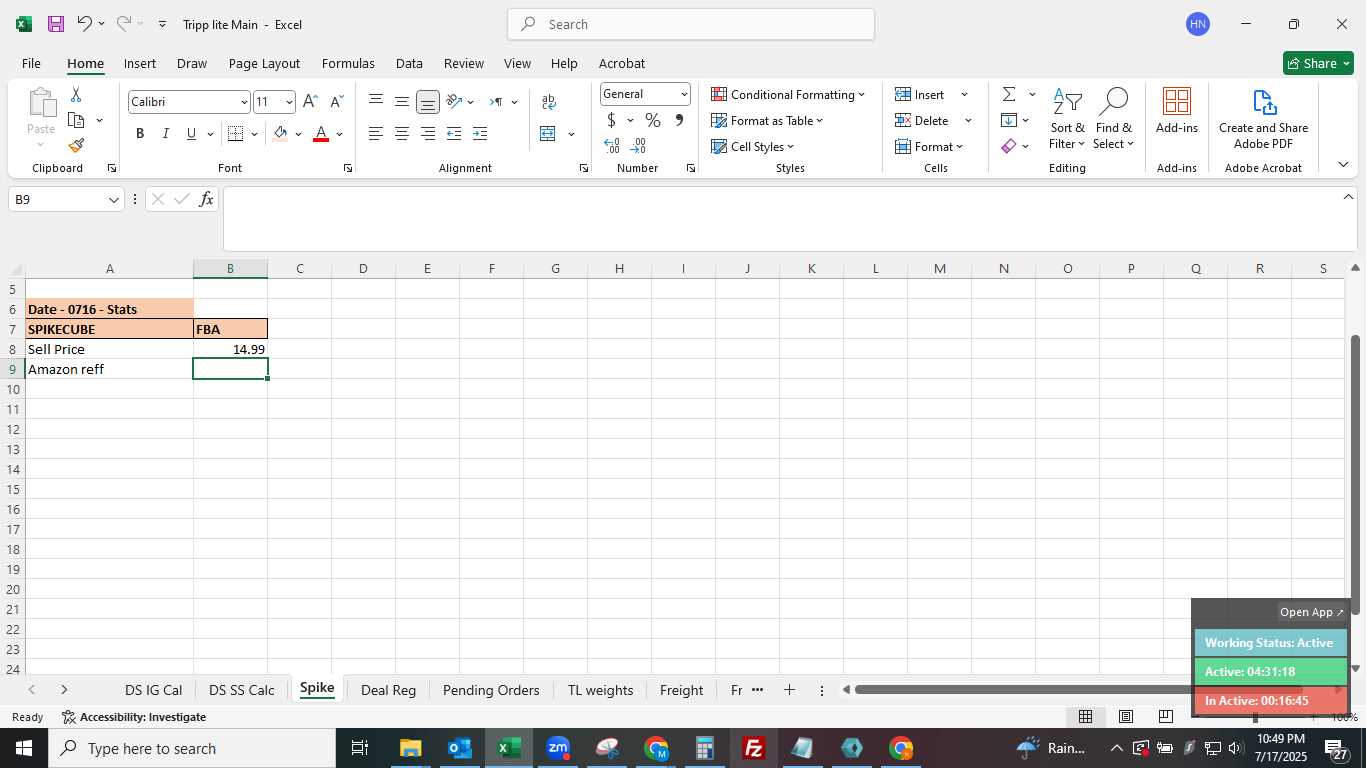1366x768 pixels.
Task: Apply the comma style
Action: click(x=679, y=120)
